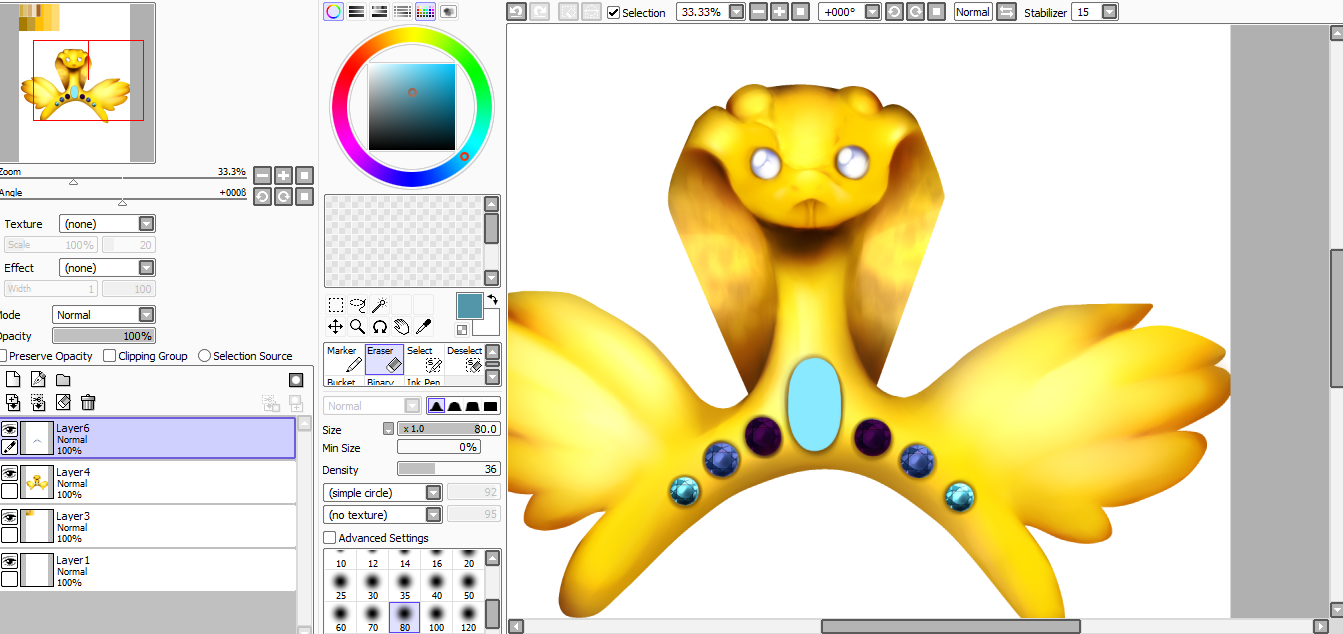Select the Eraser tool
The width and height of the screenshot is (1343, 634).
(384, 359)
